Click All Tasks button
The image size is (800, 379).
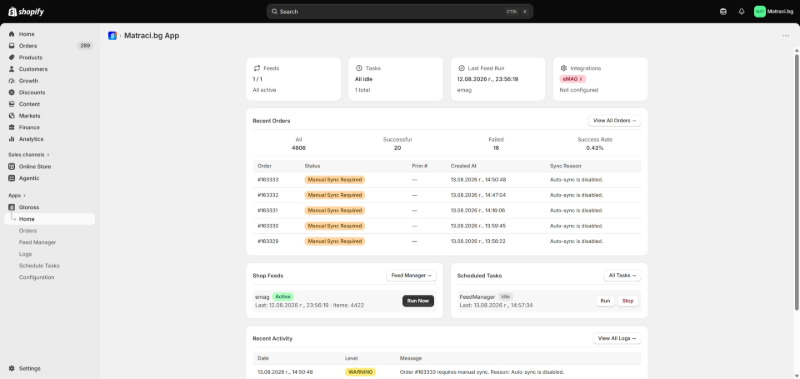click(622, 275)
